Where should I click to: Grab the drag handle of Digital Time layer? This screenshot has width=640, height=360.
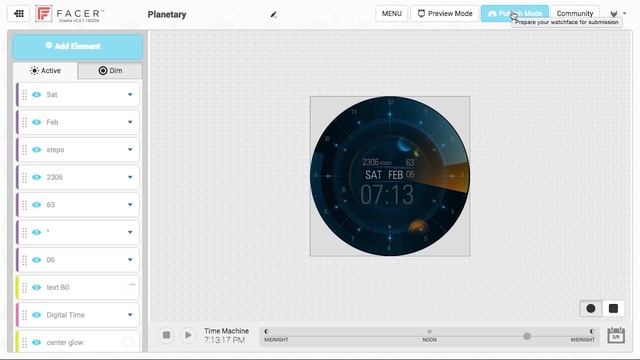point(24,315)
